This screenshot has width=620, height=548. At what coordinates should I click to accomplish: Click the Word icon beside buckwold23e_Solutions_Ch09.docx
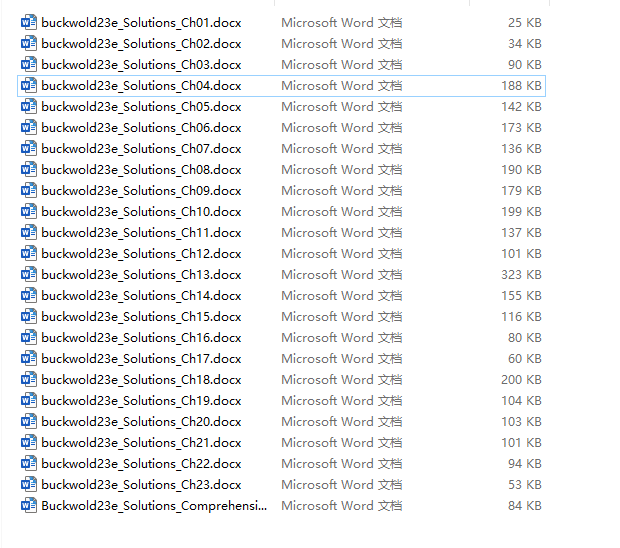pos(29,190)
